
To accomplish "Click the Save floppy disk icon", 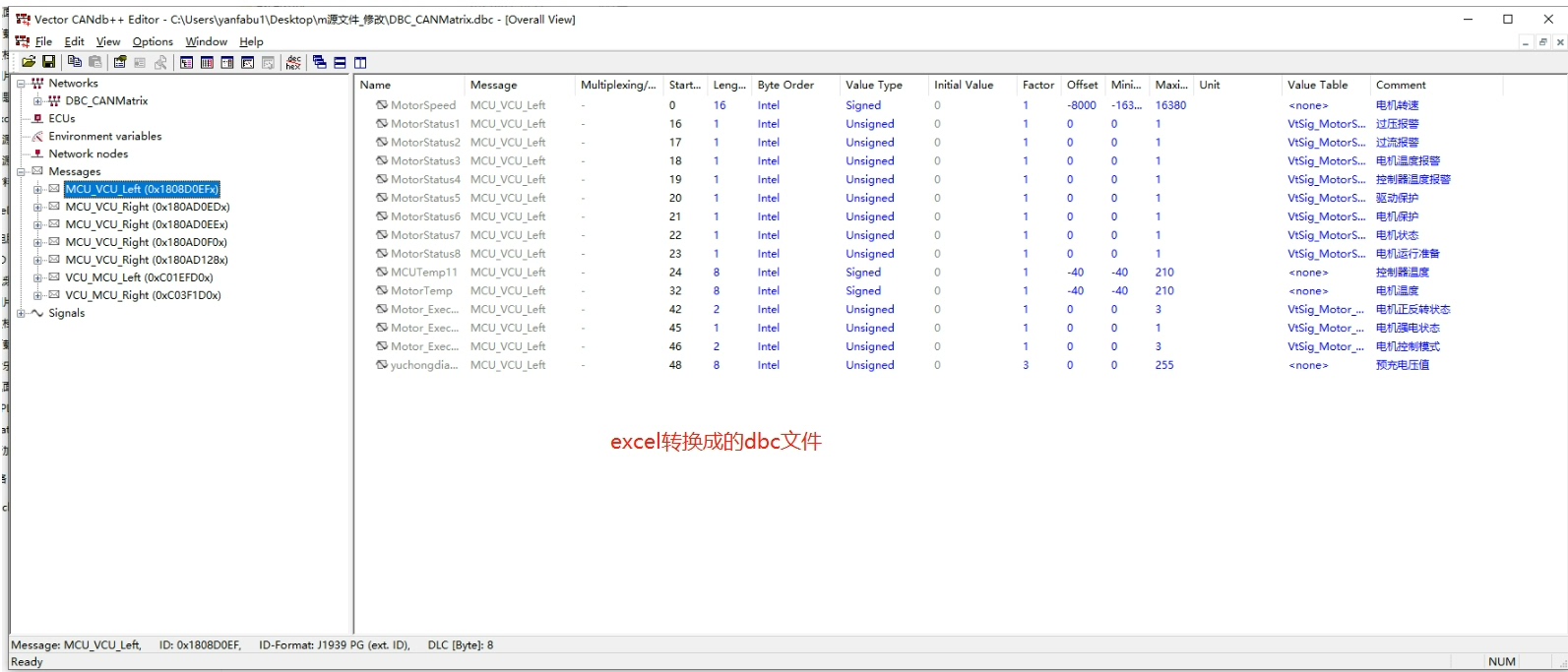I will pos(48,62).
